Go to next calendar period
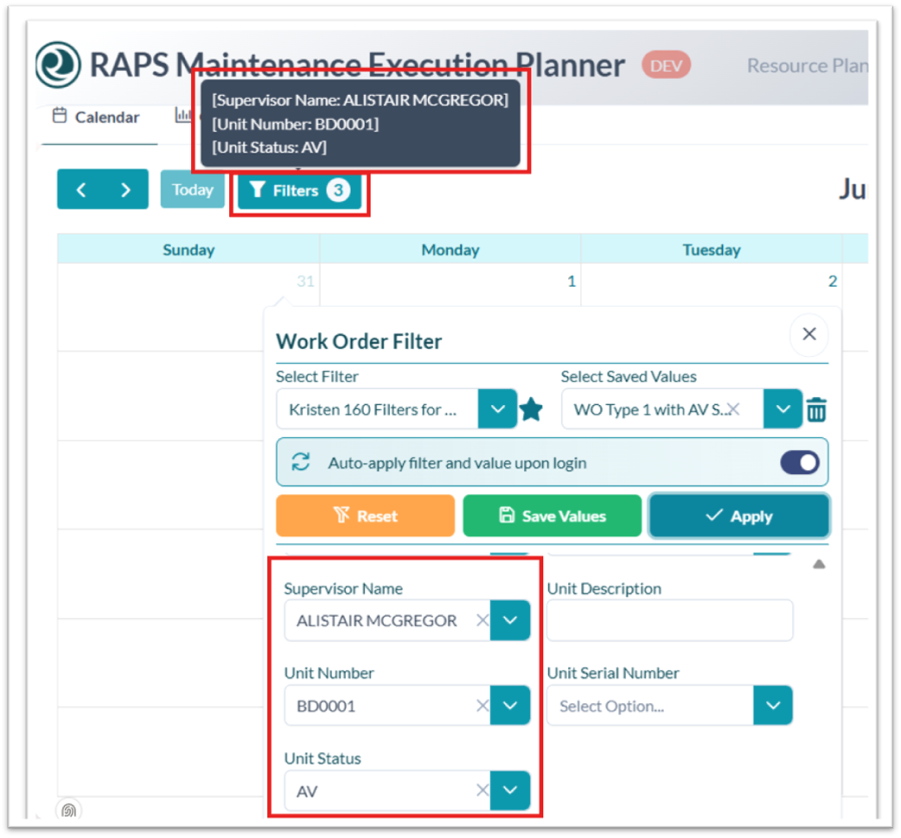 click(x=126, y=190)
